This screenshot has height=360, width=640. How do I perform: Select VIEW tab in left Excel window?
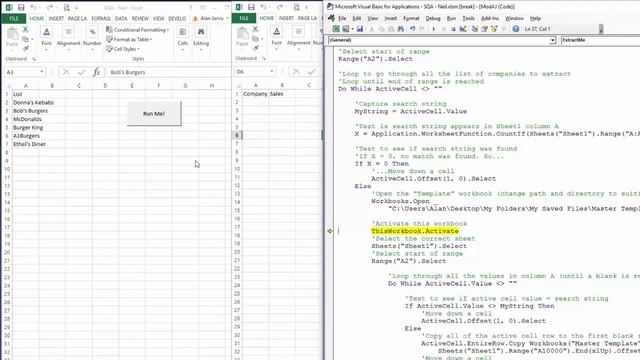pos(158,18)
